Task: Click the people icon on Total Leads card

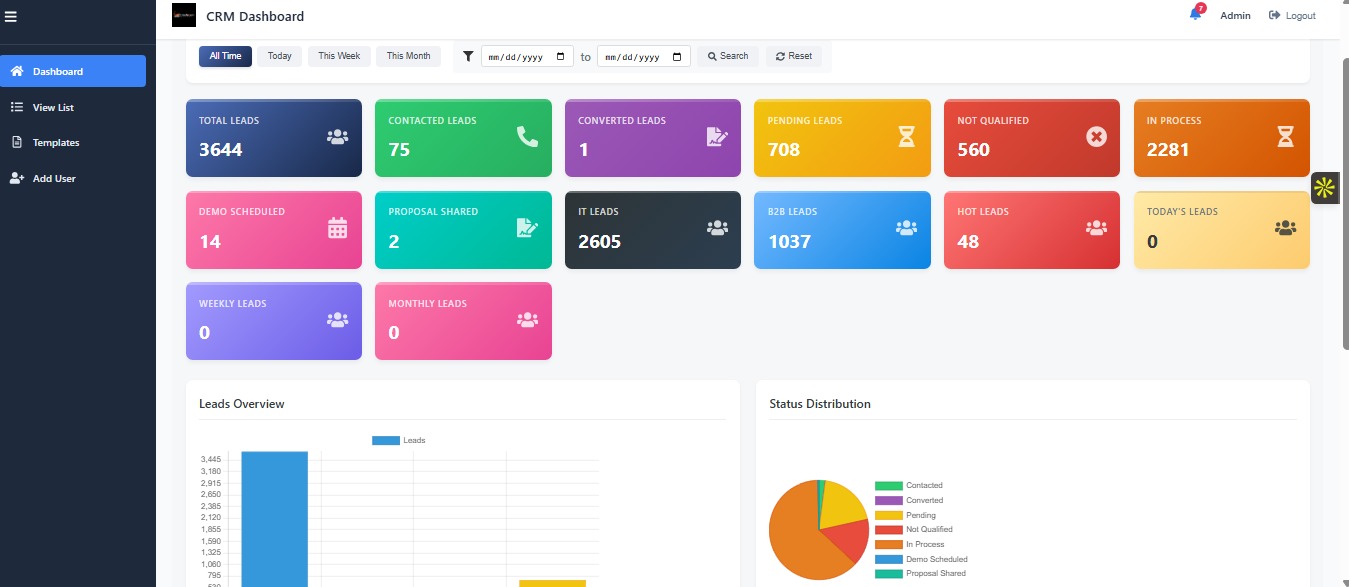Action: pyautogui.click(x=337, y=137)
